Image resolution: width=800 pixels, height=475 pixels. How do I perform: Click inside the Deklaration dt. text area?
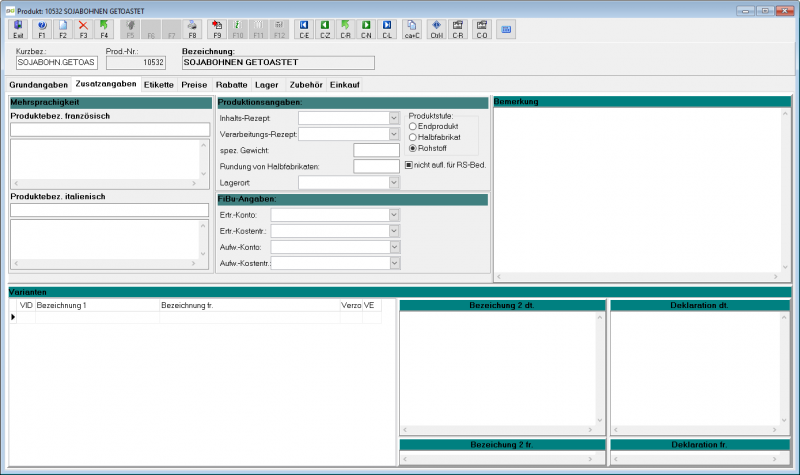point(695,368)
